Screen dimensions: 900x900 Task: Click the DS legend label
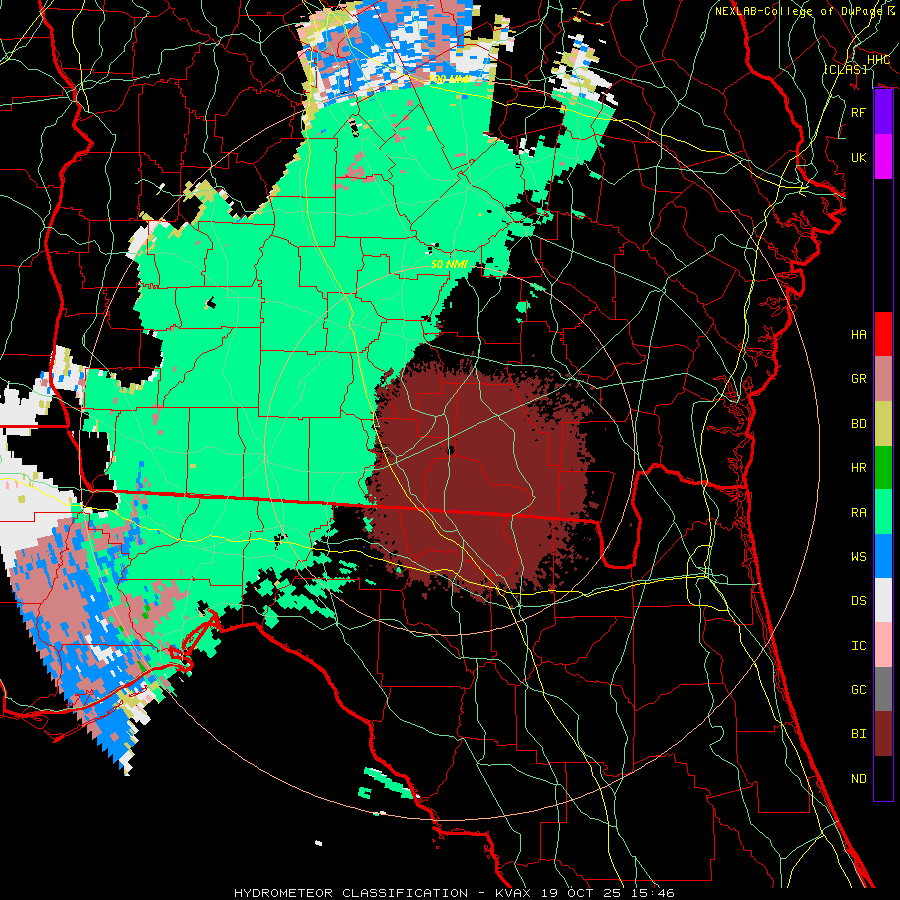coord(858,600)
